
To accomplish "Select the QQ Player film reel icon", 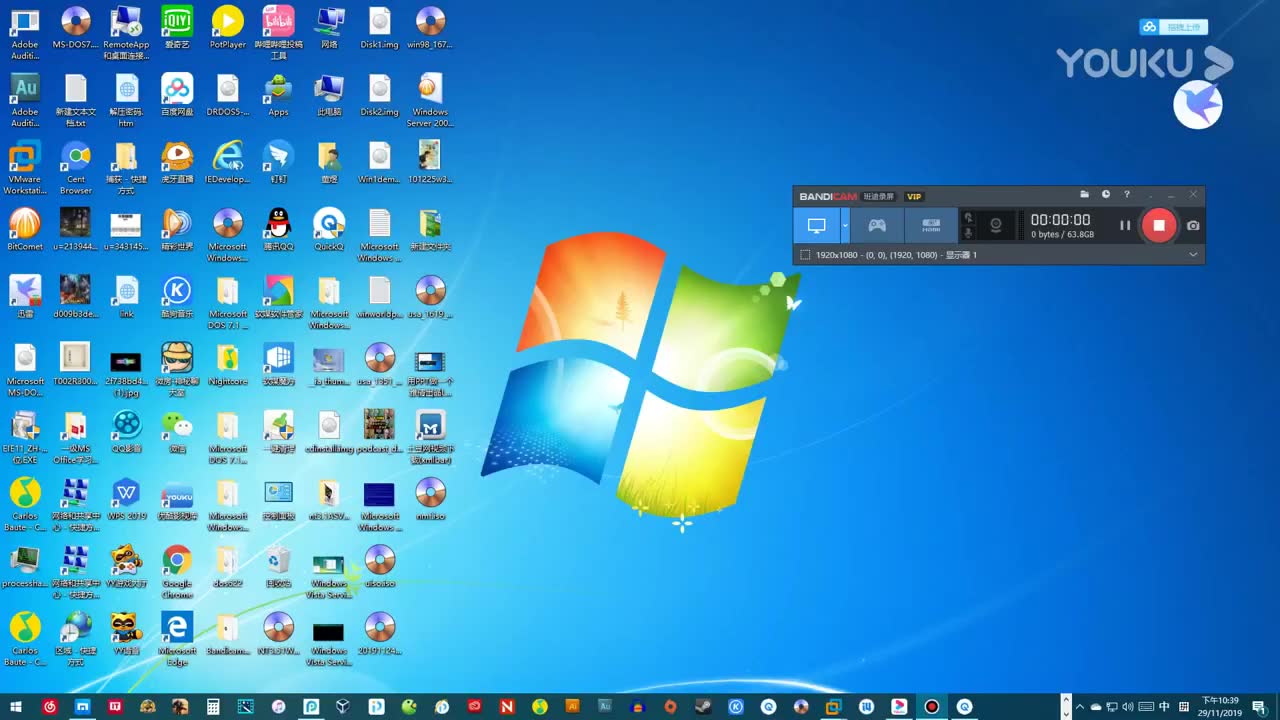I will click(126, 432).
